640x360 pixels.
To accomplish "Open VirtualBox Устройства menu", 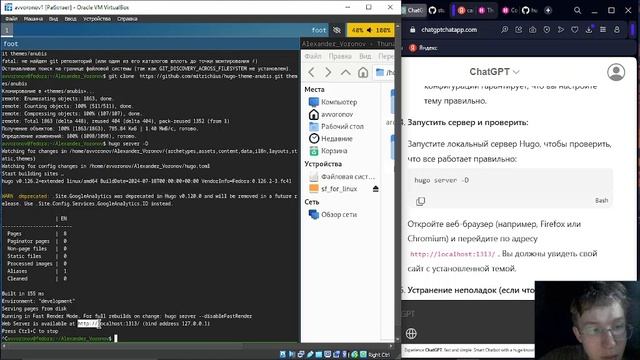I will point(97,19).
